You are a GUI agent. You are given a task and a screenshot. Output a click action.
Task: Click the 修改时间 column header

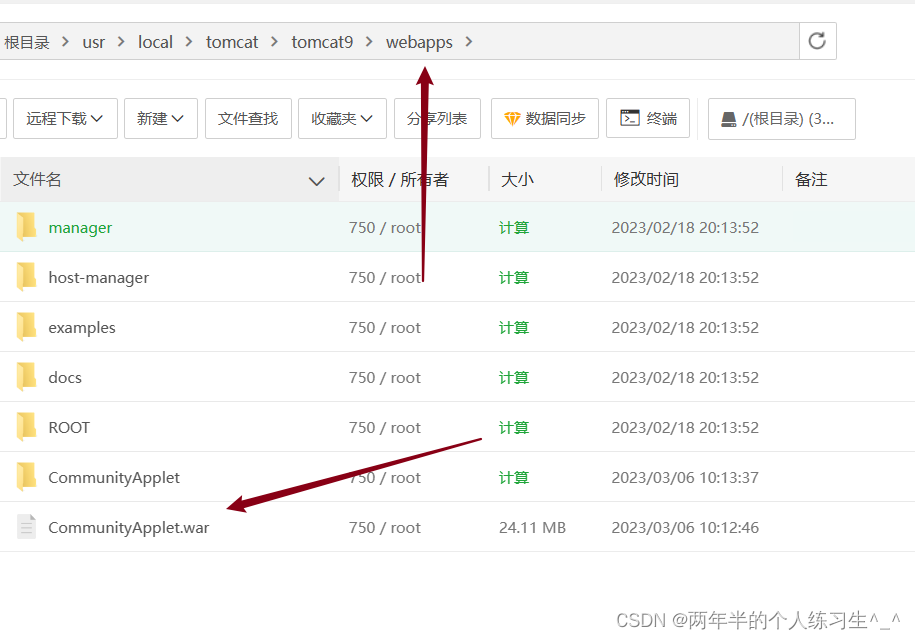click(x=646, y=179)
